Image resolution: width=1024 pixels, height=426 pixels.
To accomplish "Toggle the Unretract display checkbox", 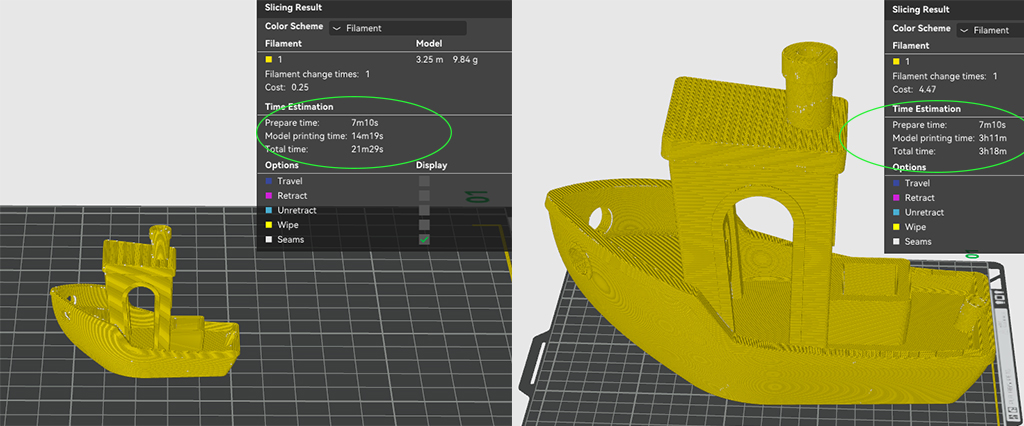I will point(425,211).
